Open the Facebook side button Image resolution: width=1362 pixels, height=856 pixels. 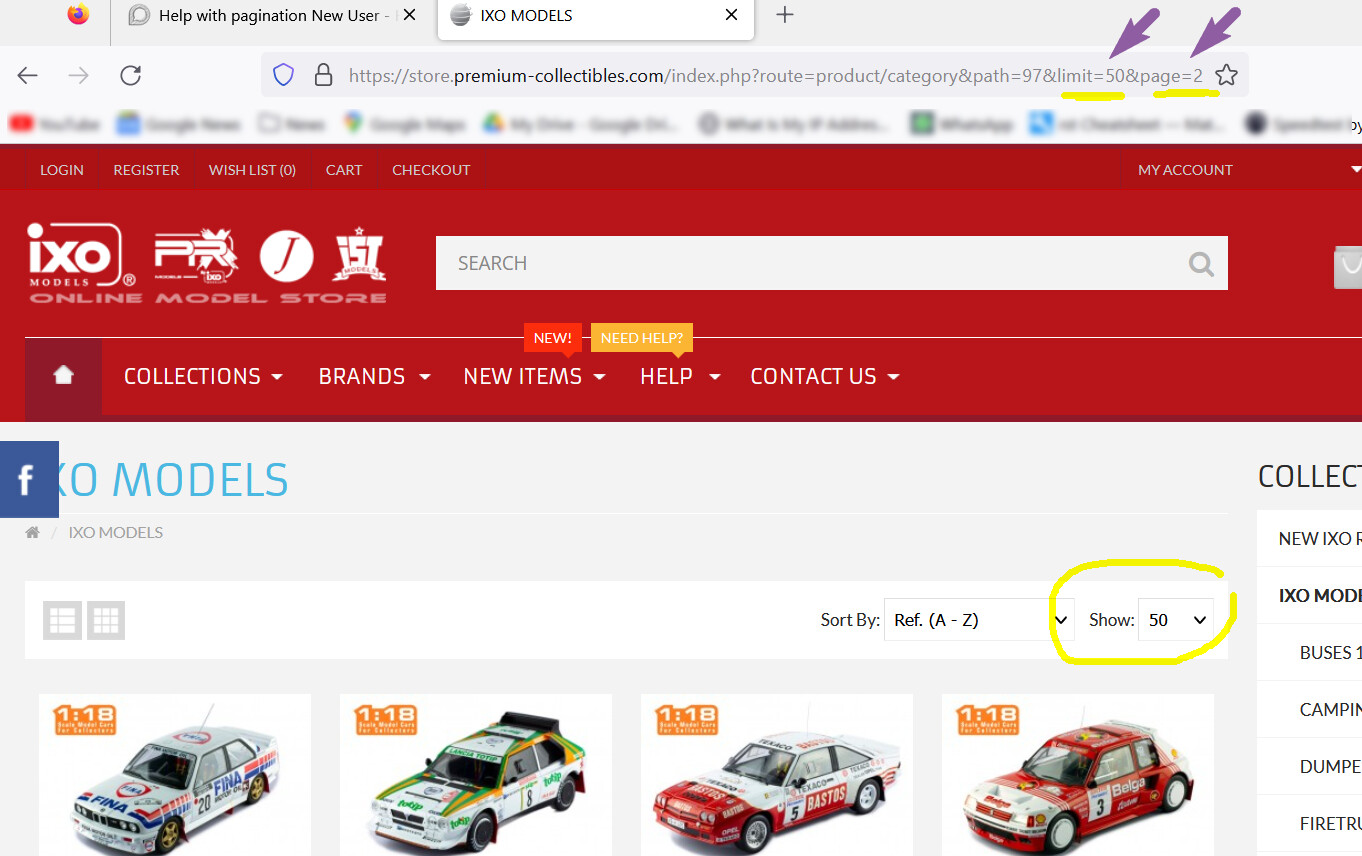28,480
